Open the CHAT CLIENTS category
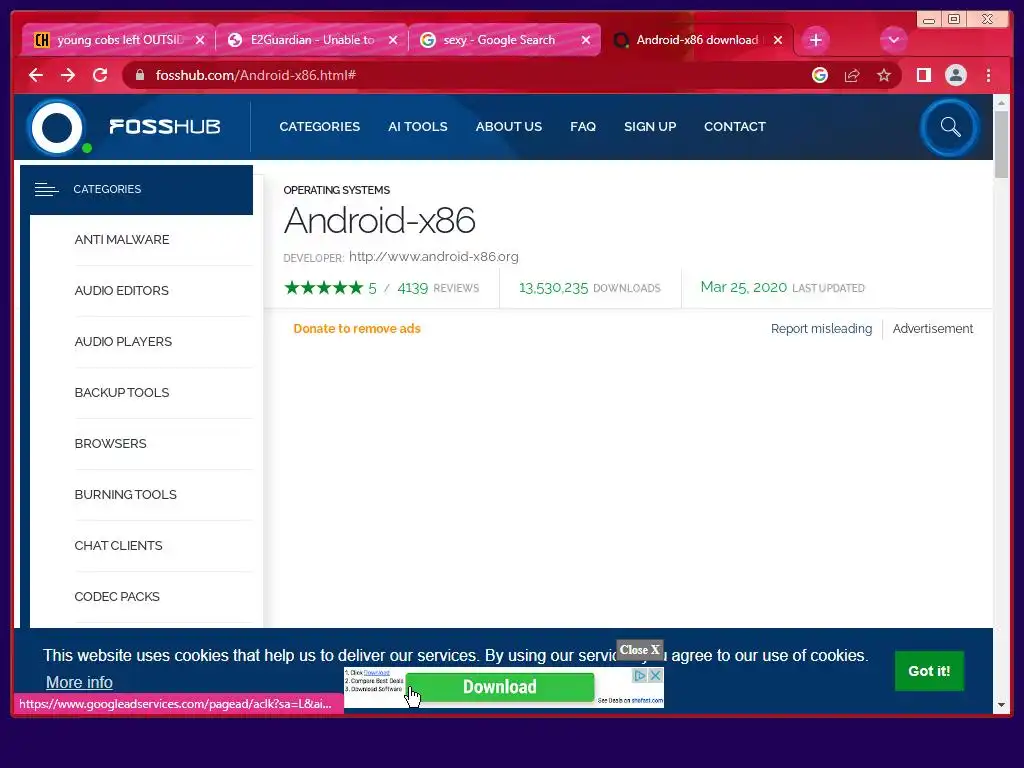 click(x=118, y=545)
